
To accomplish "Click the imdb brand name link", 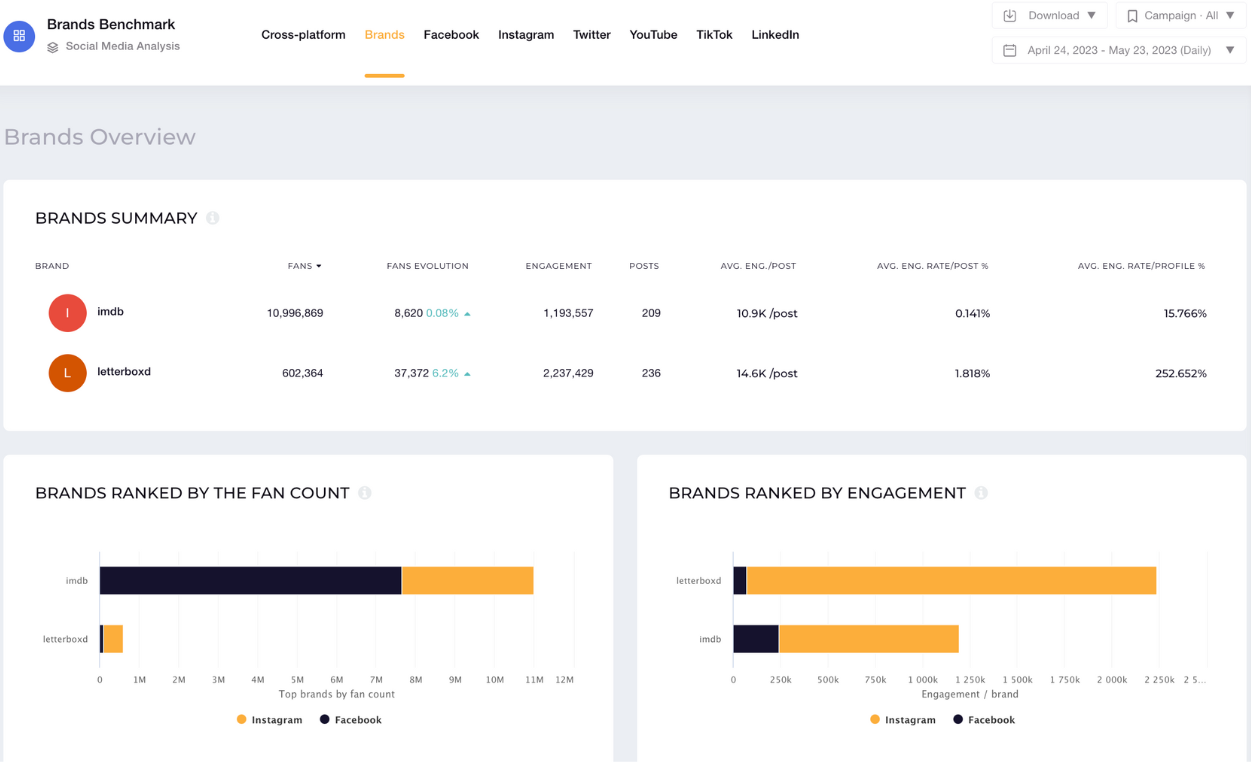I will coord(110,312).
